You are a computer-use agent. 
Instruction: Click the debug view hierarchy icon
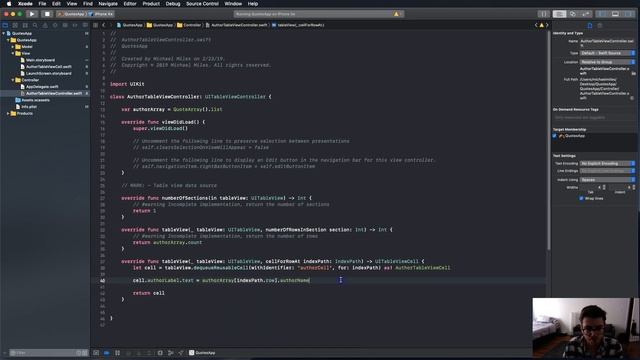[x=160, y=353]
